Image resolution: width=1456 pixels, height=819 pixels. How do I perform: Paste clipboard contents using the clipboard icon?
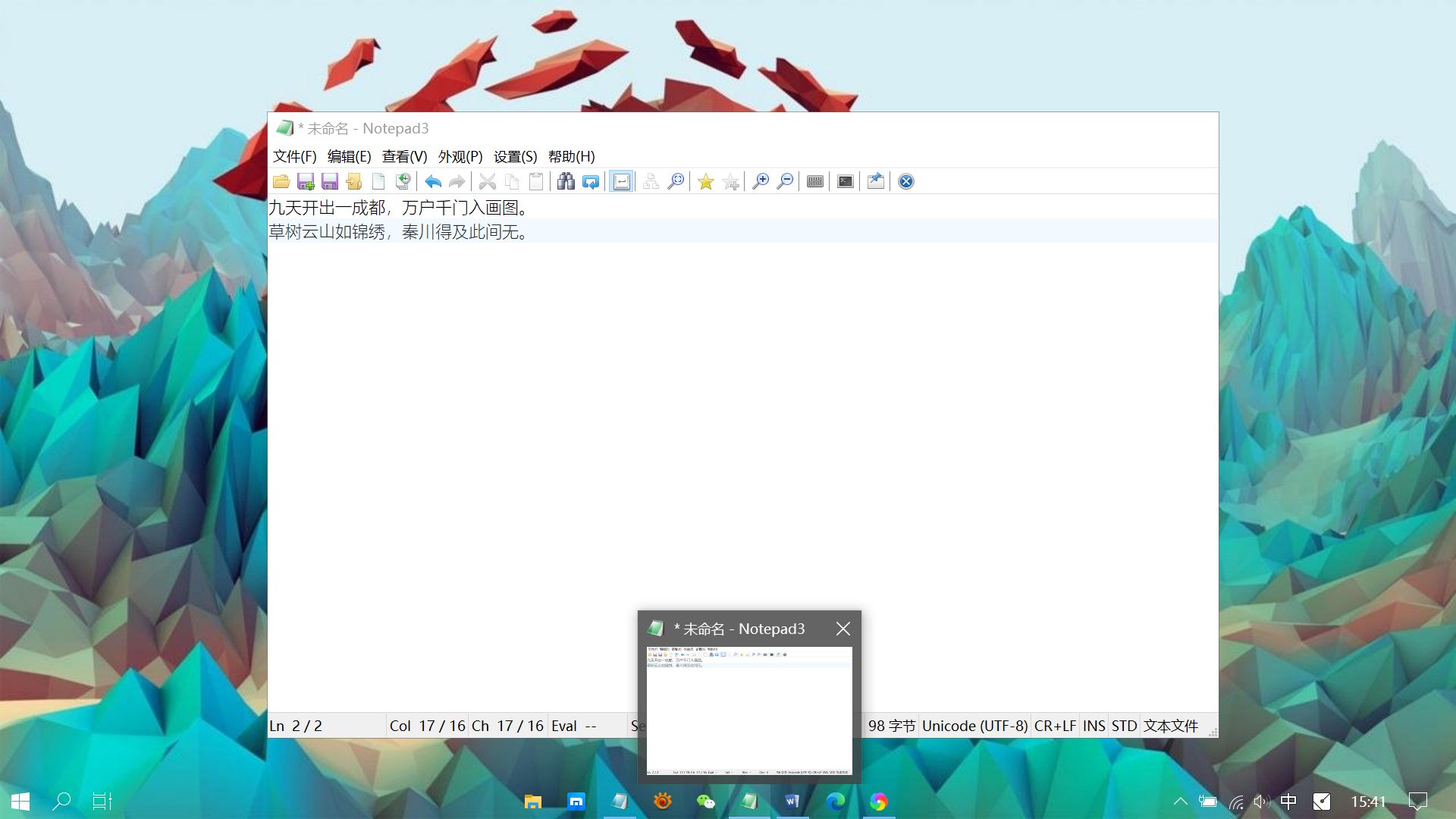coord(535,181)
